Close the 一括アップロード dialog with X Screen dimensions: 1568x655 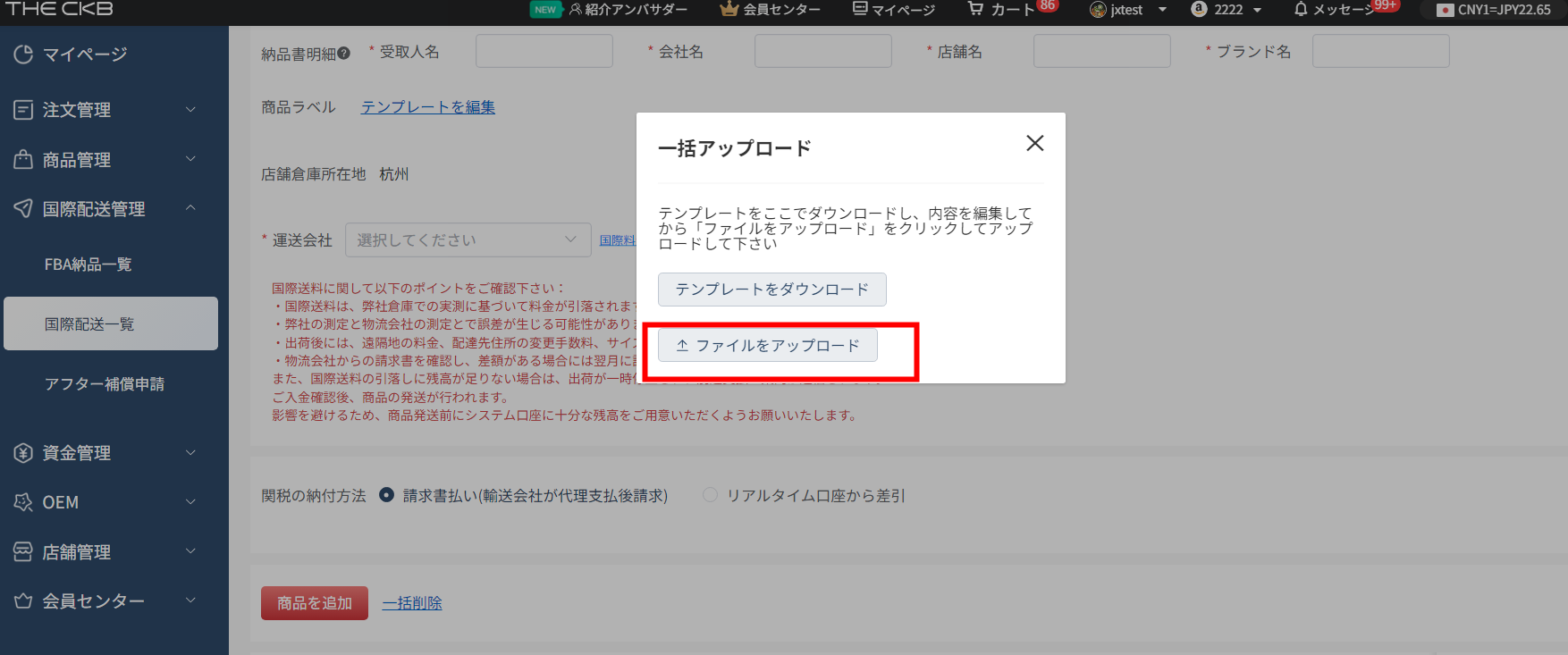coord(1034,143)
